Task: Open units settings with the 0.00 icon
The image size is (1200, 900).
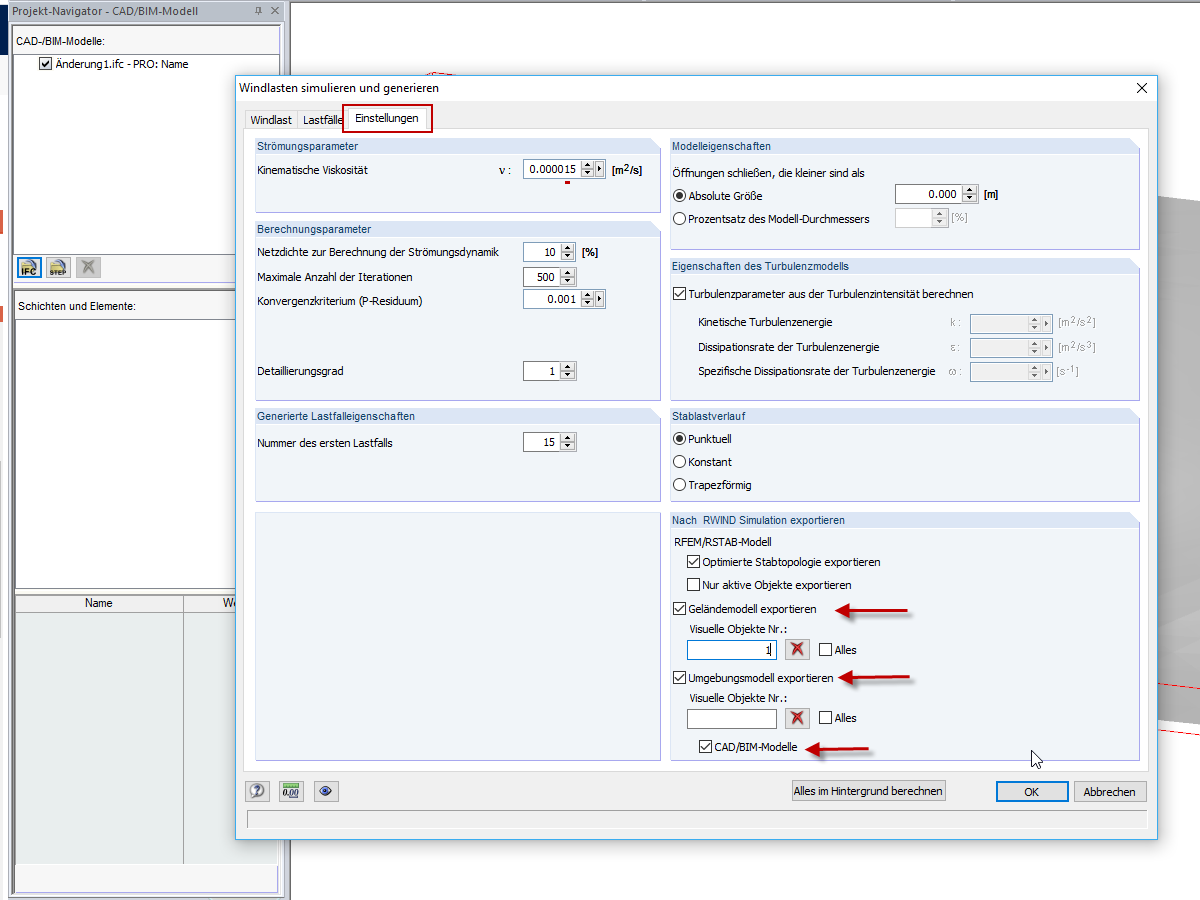Action: [x=290, y=790]
